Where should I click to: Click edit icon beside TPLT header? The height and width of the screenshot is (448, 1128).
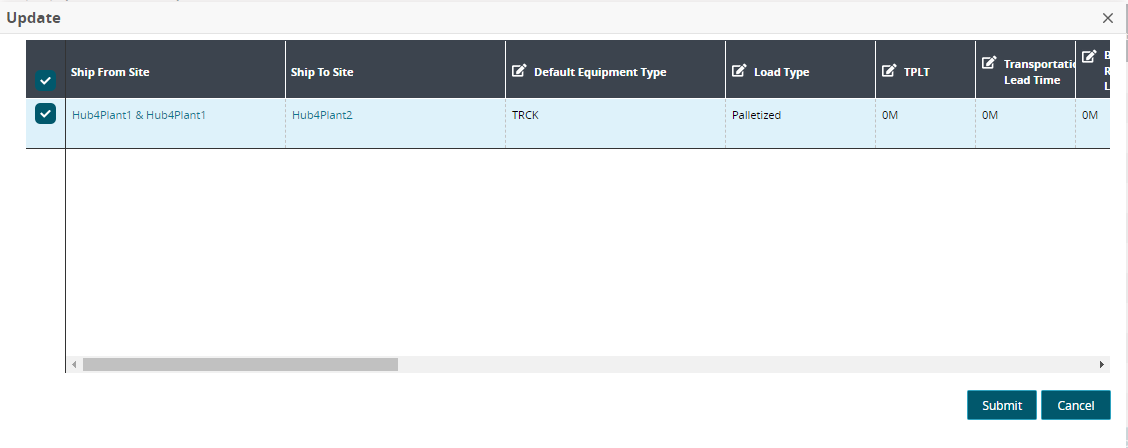tap(889, 71)
